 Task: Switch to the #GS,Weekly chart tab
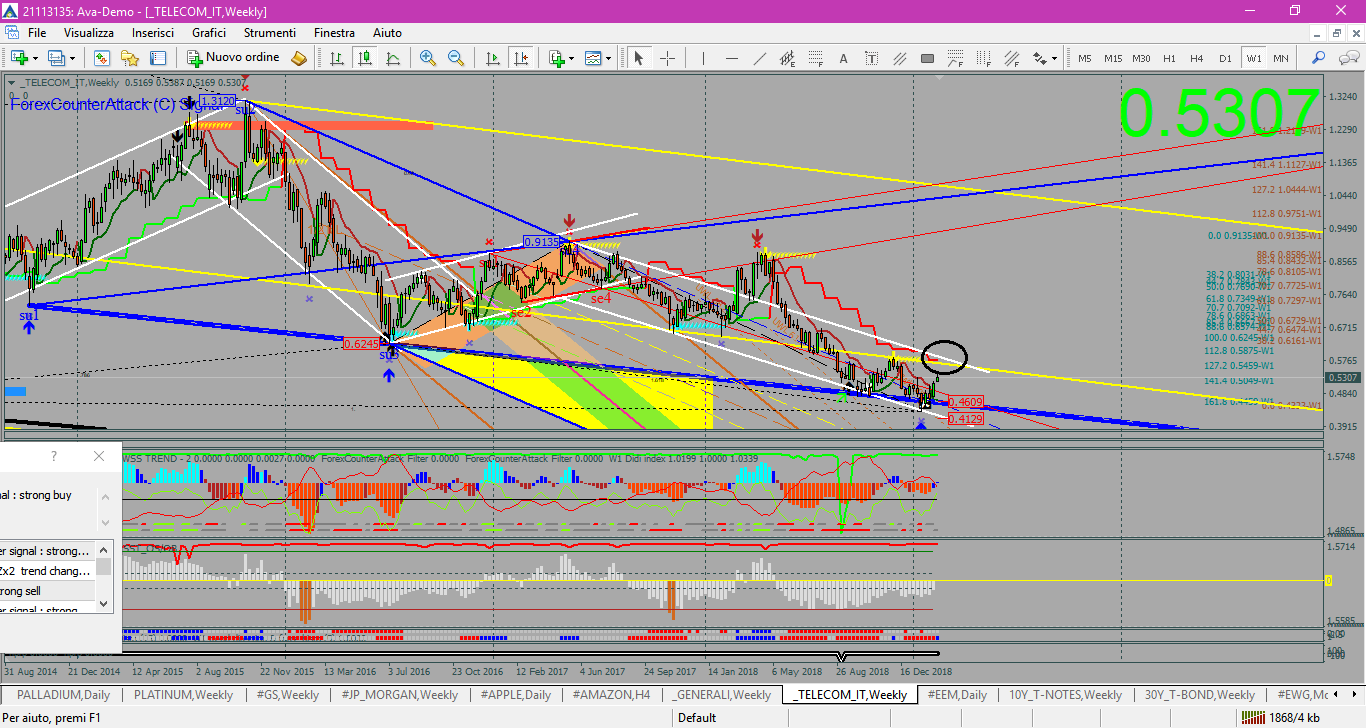(288, 694)
